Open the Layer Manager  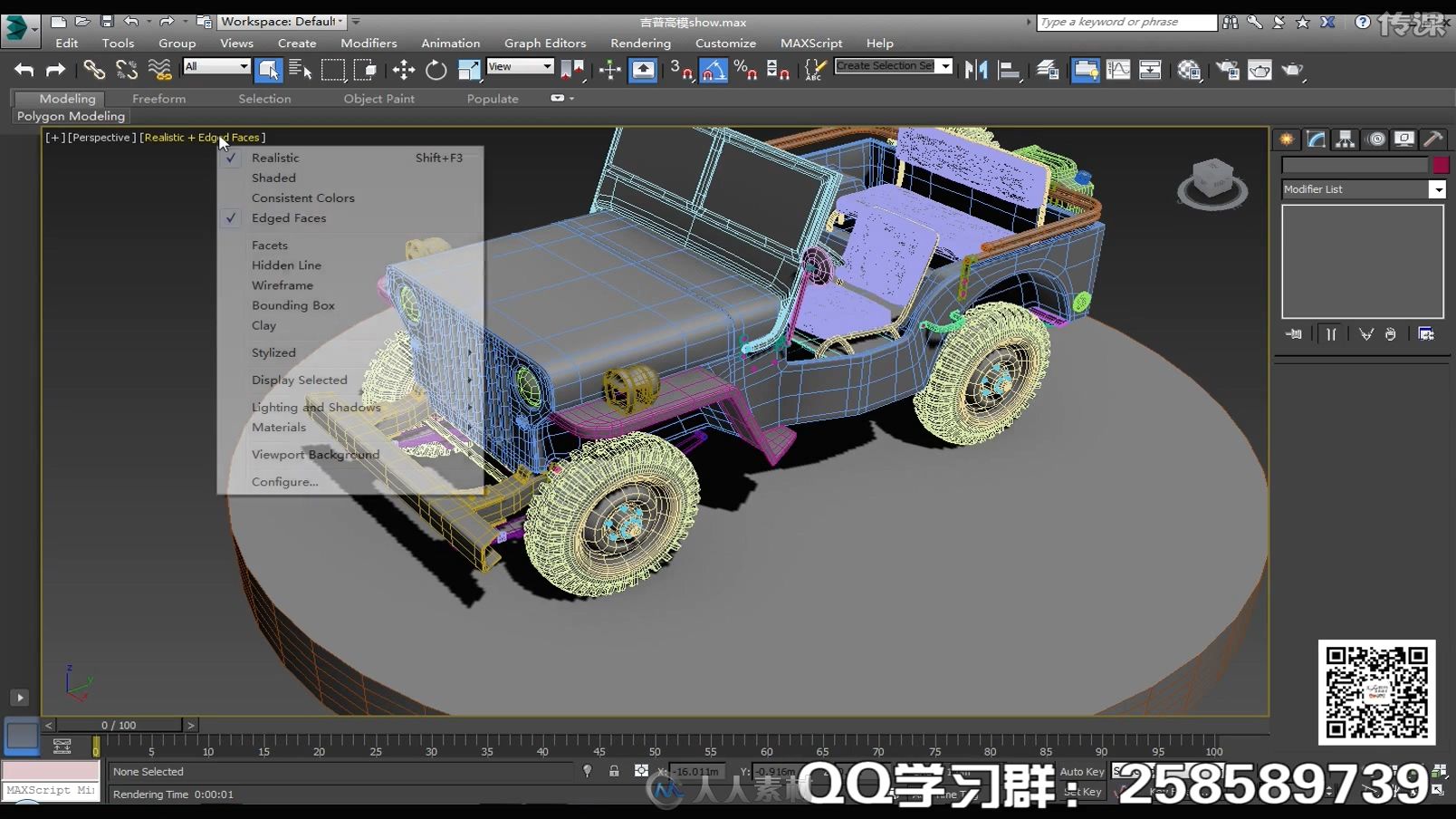[x=1048, y=70]
